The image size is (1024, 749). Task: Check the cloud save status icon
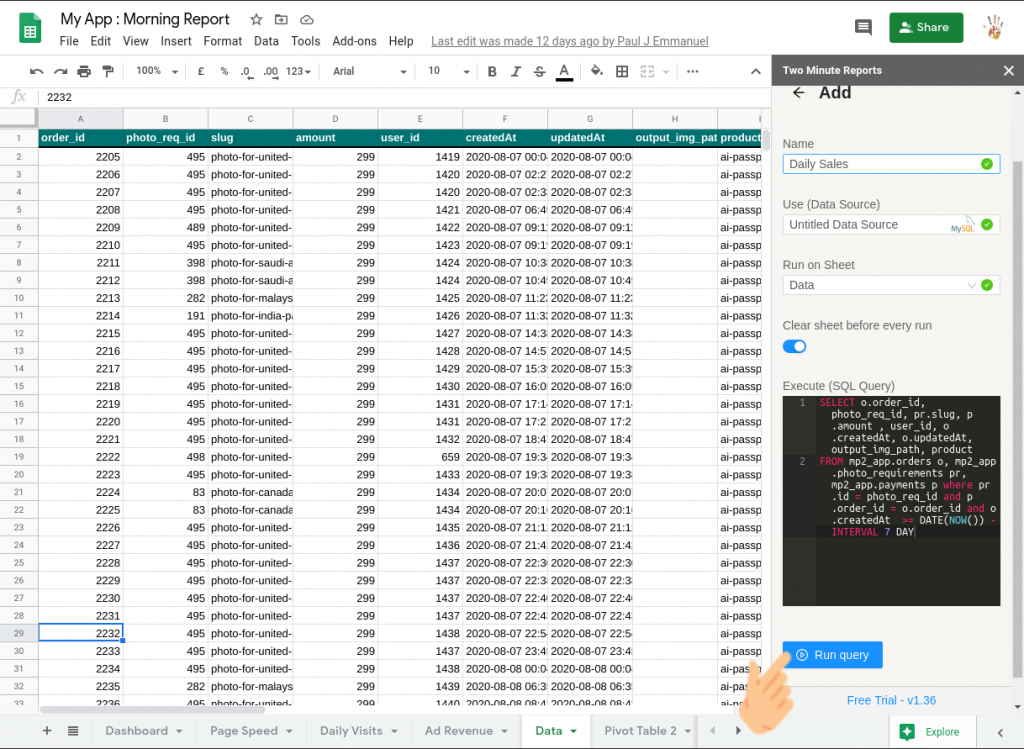(x=306, y=20)
